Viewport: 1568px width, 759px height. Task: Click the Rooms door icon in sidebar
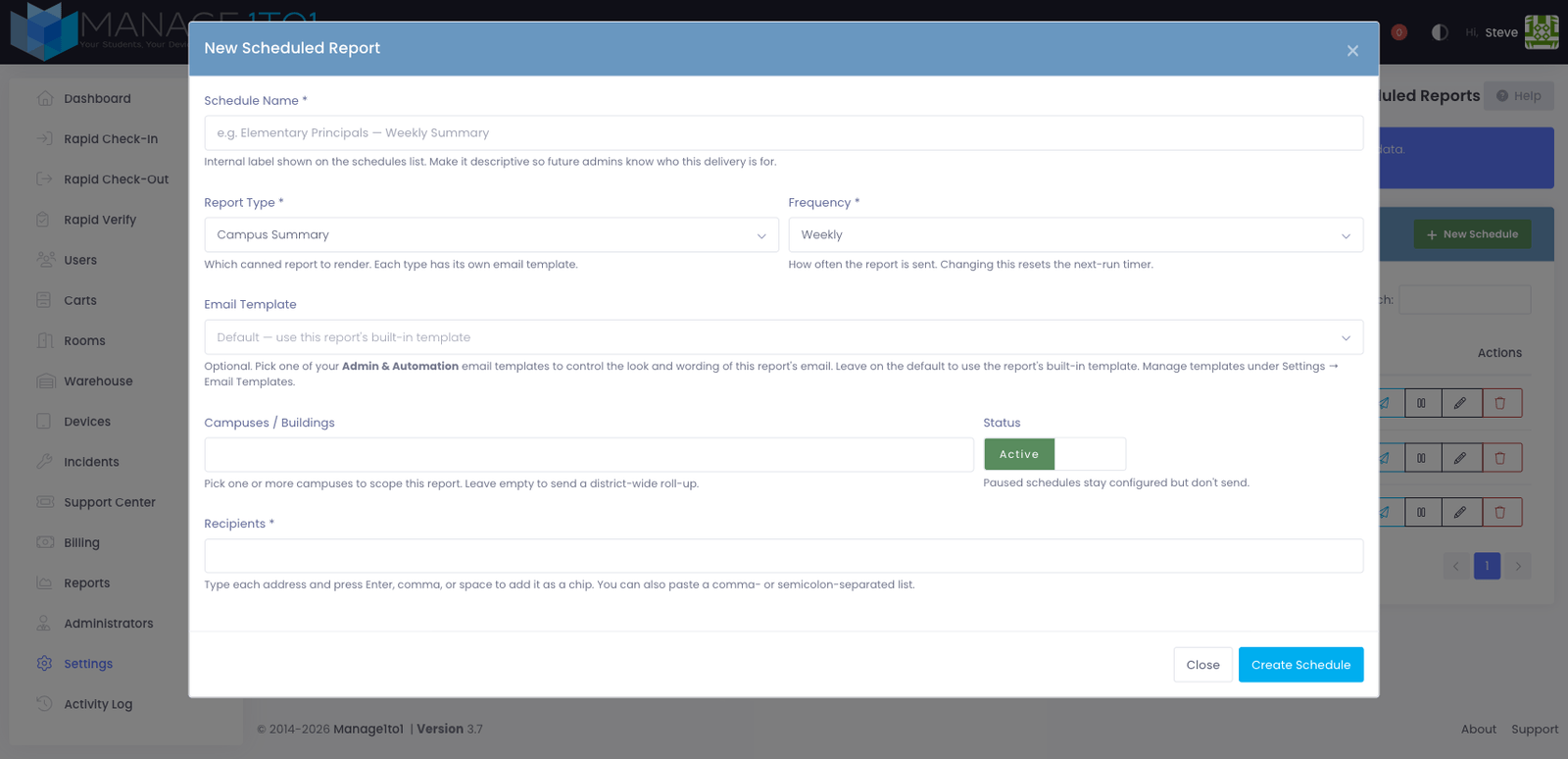point(45,340)
